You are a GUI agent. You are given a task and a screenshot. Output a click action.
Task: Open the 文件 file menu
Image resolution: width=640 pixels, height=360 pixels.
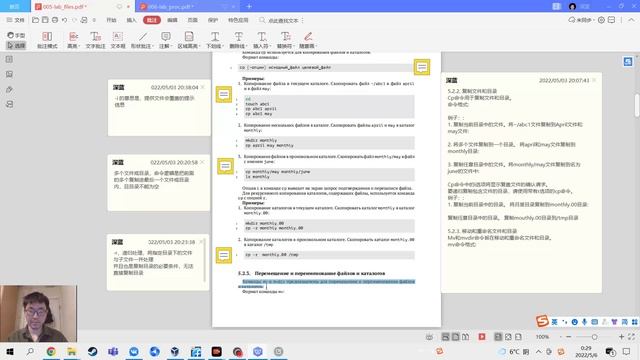coord(16,20)
